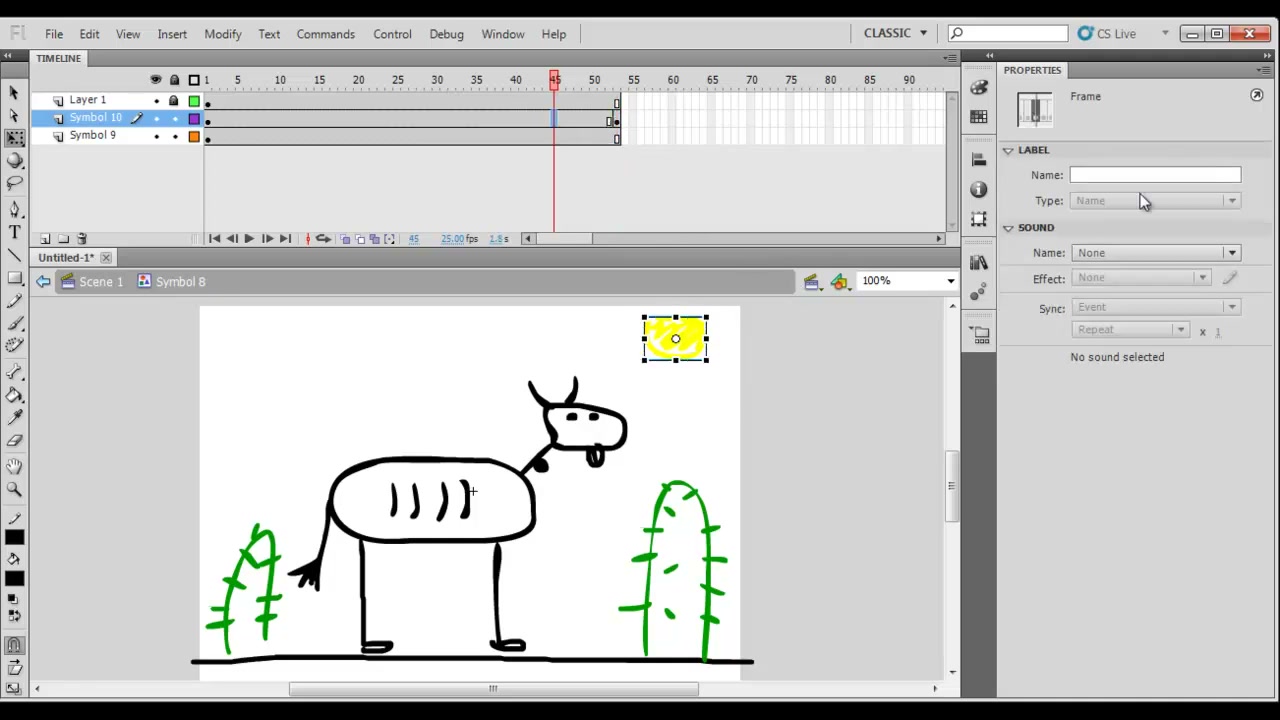The width and height of the screenshot is (1280, 720).
Task: Click the New Layer icon
Action: coord(45,239)
